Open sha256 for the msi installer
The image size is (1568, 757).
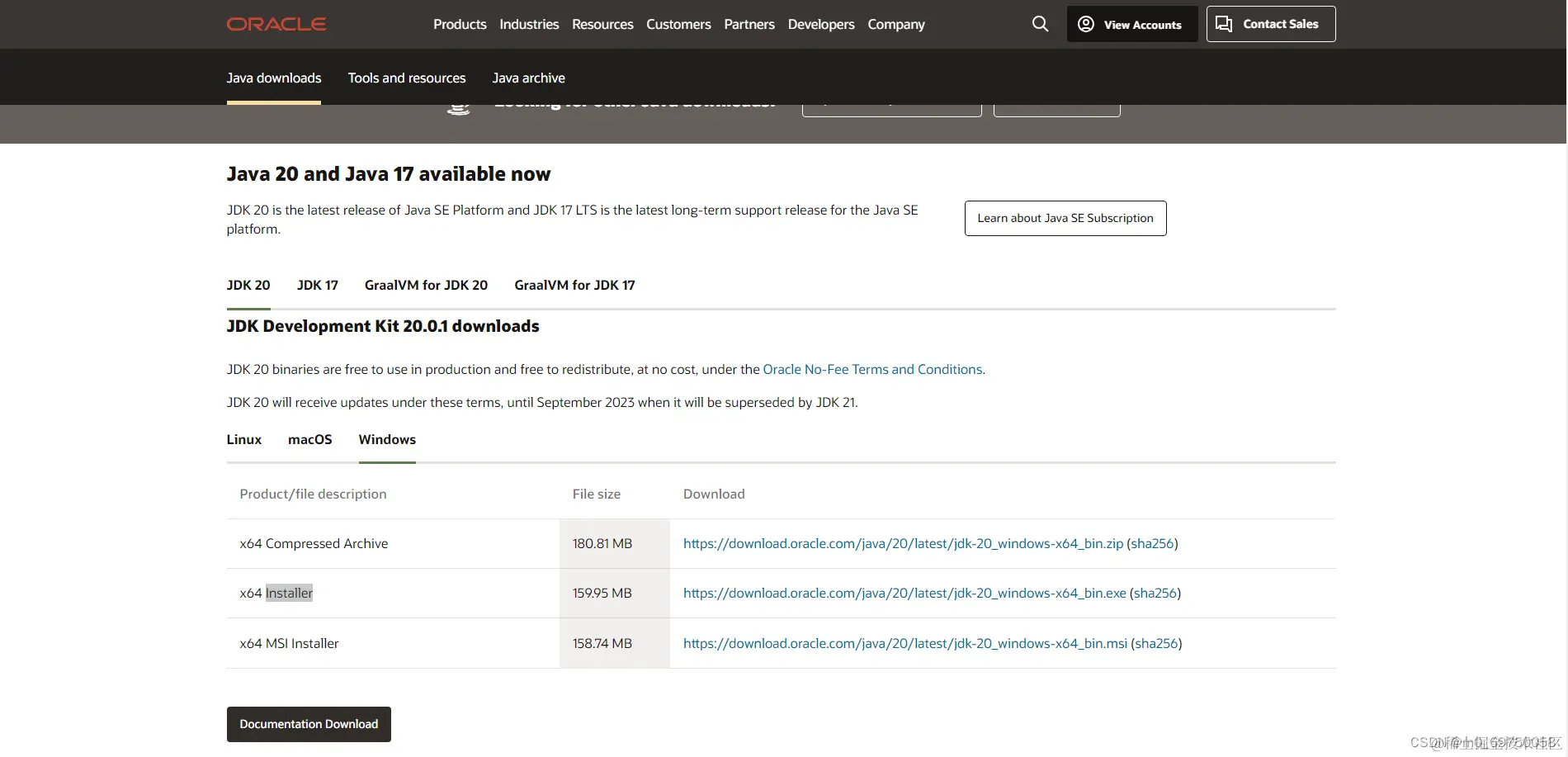[1156, 643]
